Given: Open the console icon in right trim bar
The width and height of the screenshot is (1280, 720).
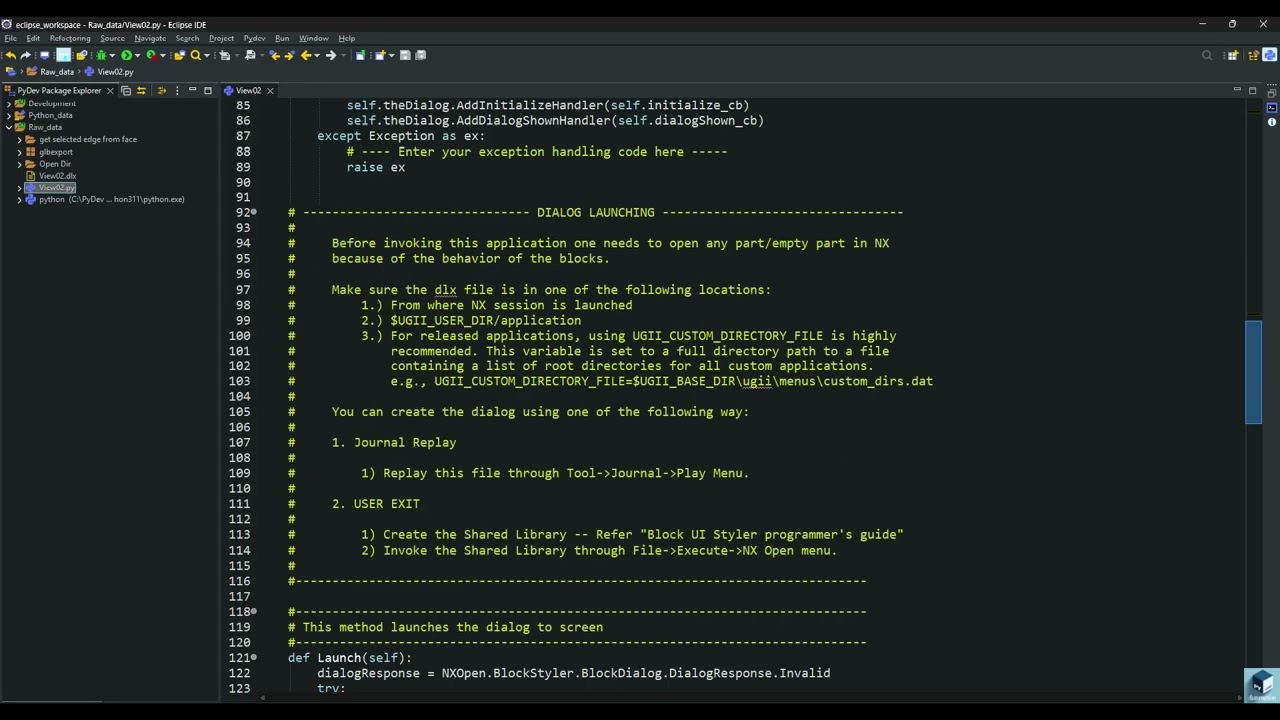Looking at the screenshot, I should (x=1272, y=108).
